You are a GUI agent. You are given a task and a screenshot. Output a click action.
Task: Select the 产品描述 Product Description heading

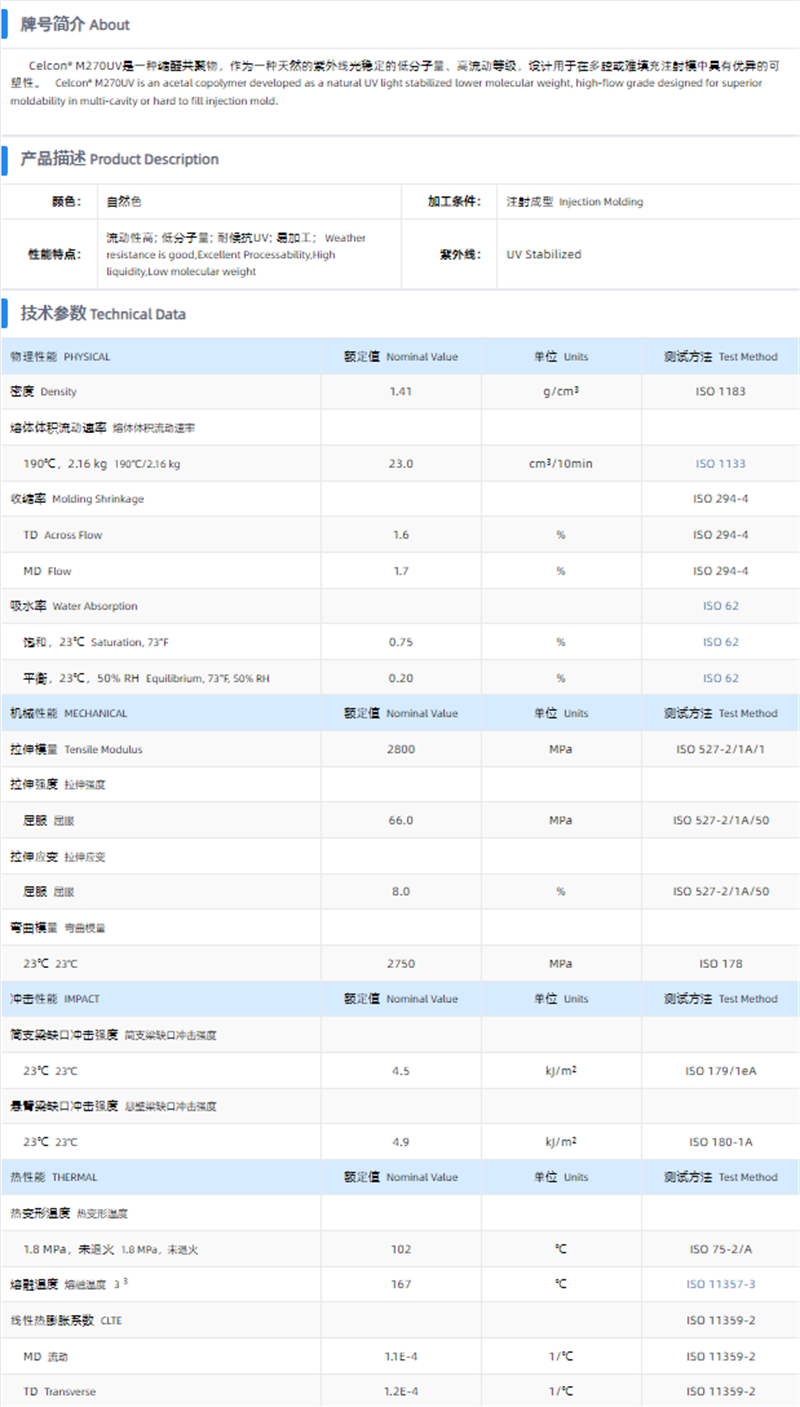point(119,159)
